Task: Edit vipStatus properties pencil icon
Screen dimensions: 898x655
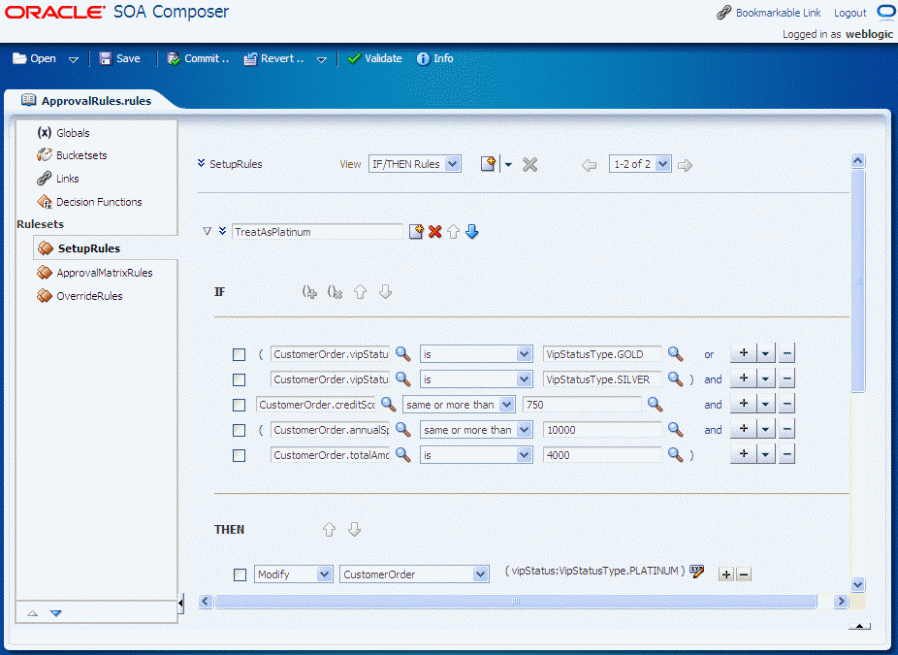Action: [x=696, y=571]
